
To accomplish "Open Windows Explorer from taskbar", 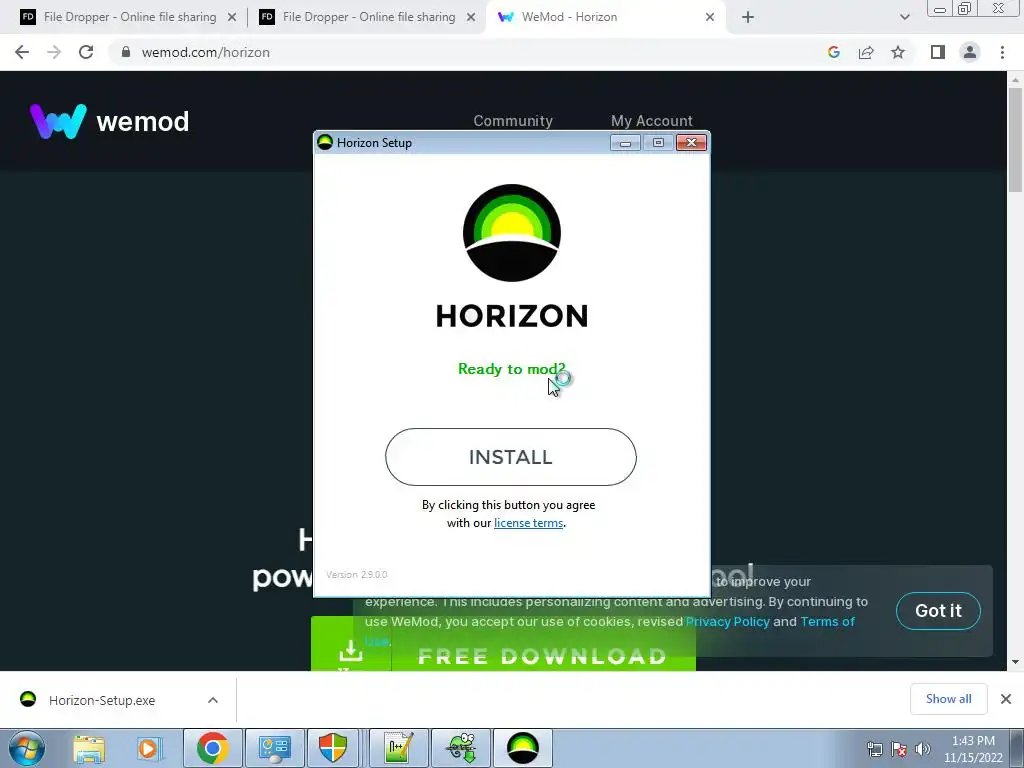I will click(x=89, y=748).
